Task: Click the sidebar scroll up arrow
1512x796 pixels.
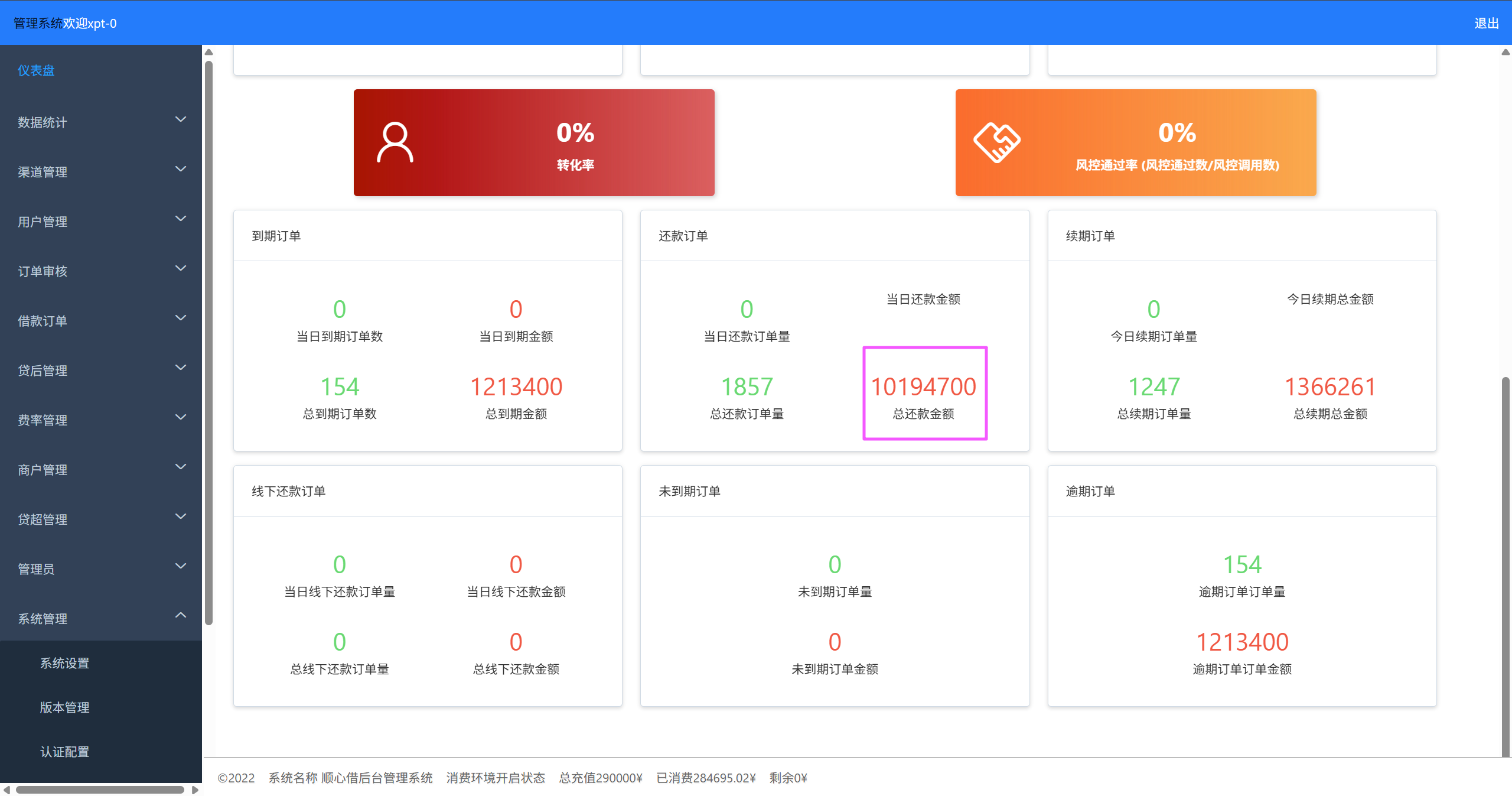Action: pyautogui.click(x=208, y=52)
